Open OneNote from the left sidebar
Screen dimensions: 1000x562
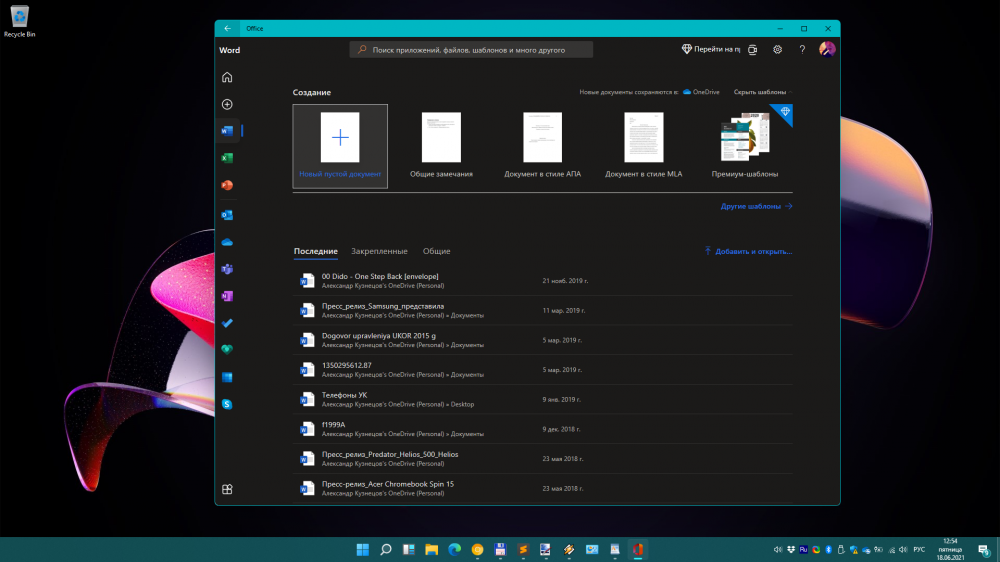click(227, 297)
